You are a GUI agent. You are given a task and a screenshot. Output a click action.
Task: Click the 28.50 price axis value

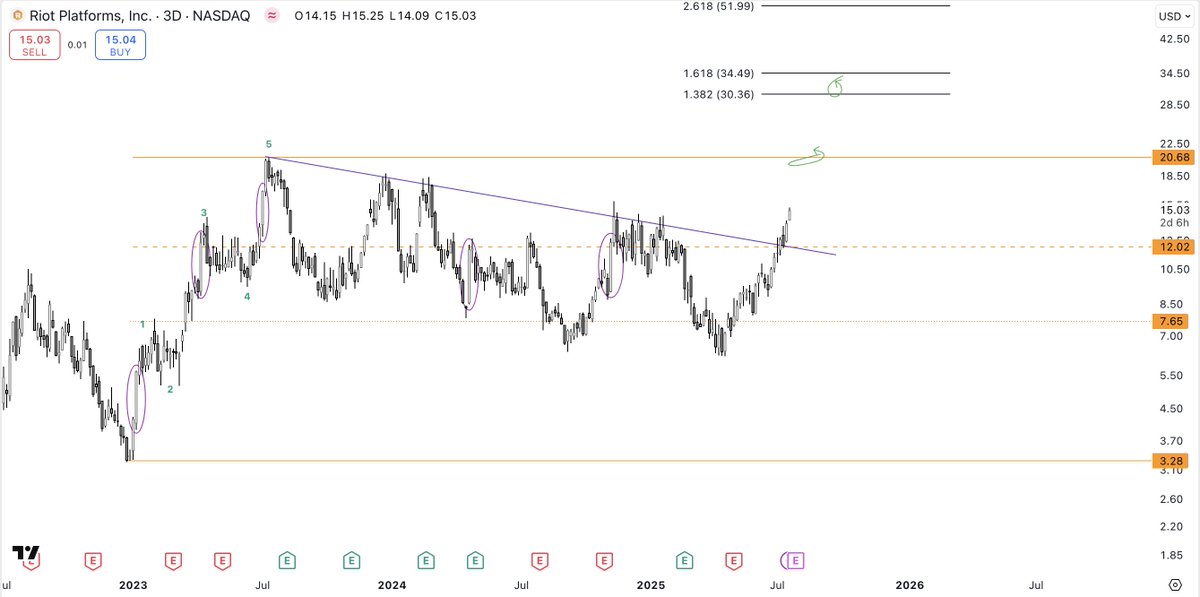point(1174,105)
